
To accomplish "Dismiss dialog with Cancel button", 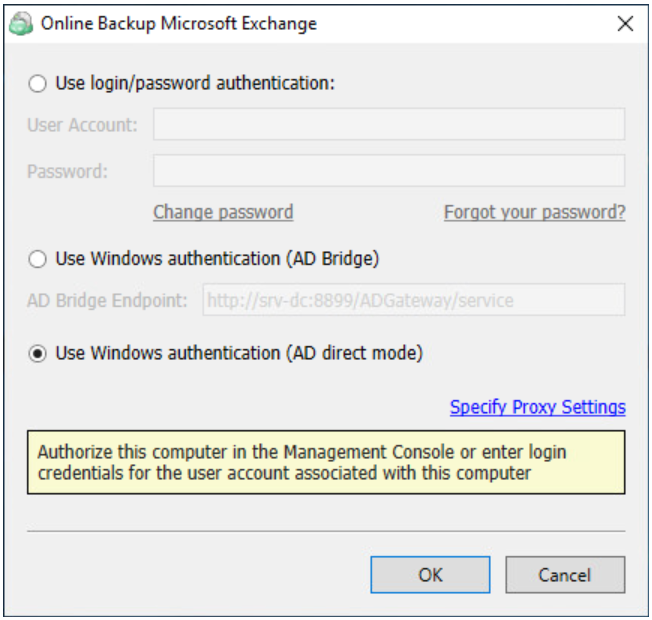I will pos(565,575).
